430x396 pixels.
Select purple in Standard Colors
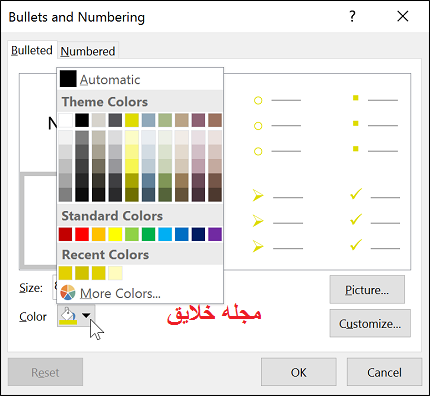coord(215,234)
